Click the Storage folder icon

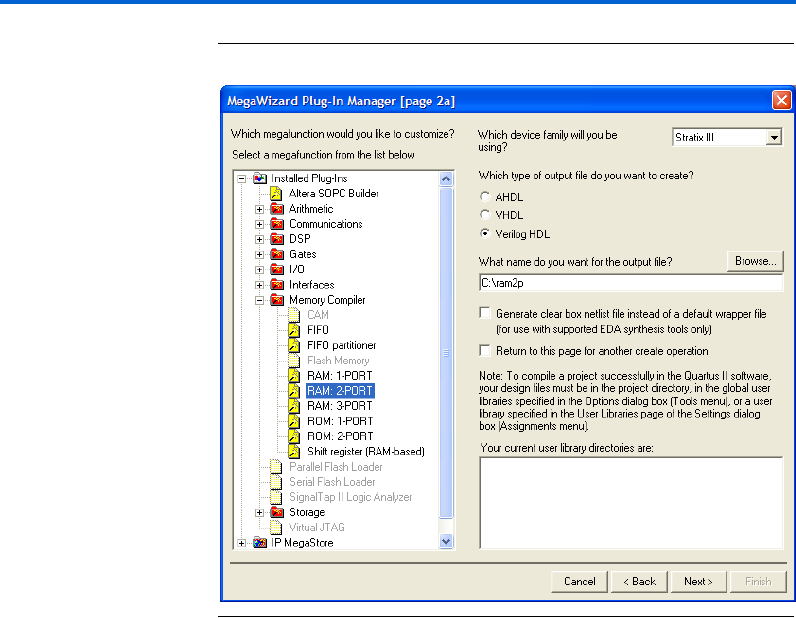tap(277, 512)
